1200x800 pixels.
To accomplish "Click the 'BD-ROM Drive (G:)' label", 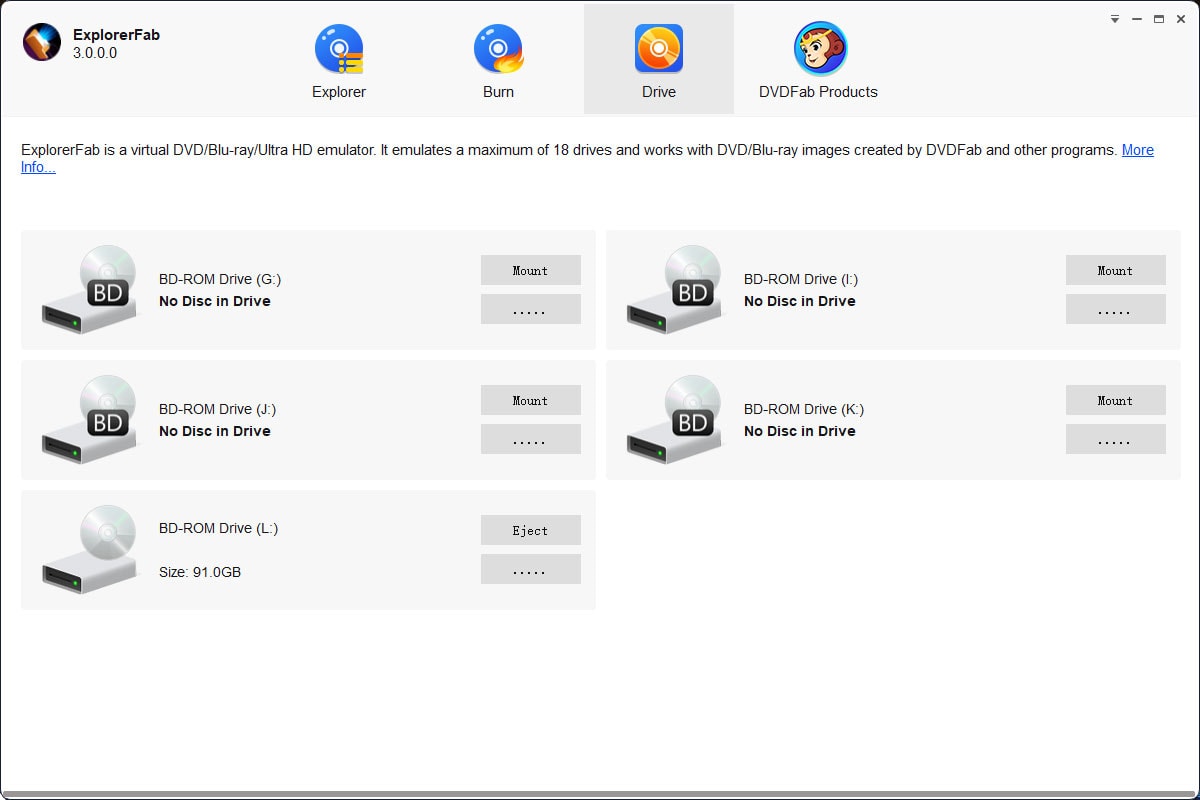I will pyautogui.click(x=220, y=279).
